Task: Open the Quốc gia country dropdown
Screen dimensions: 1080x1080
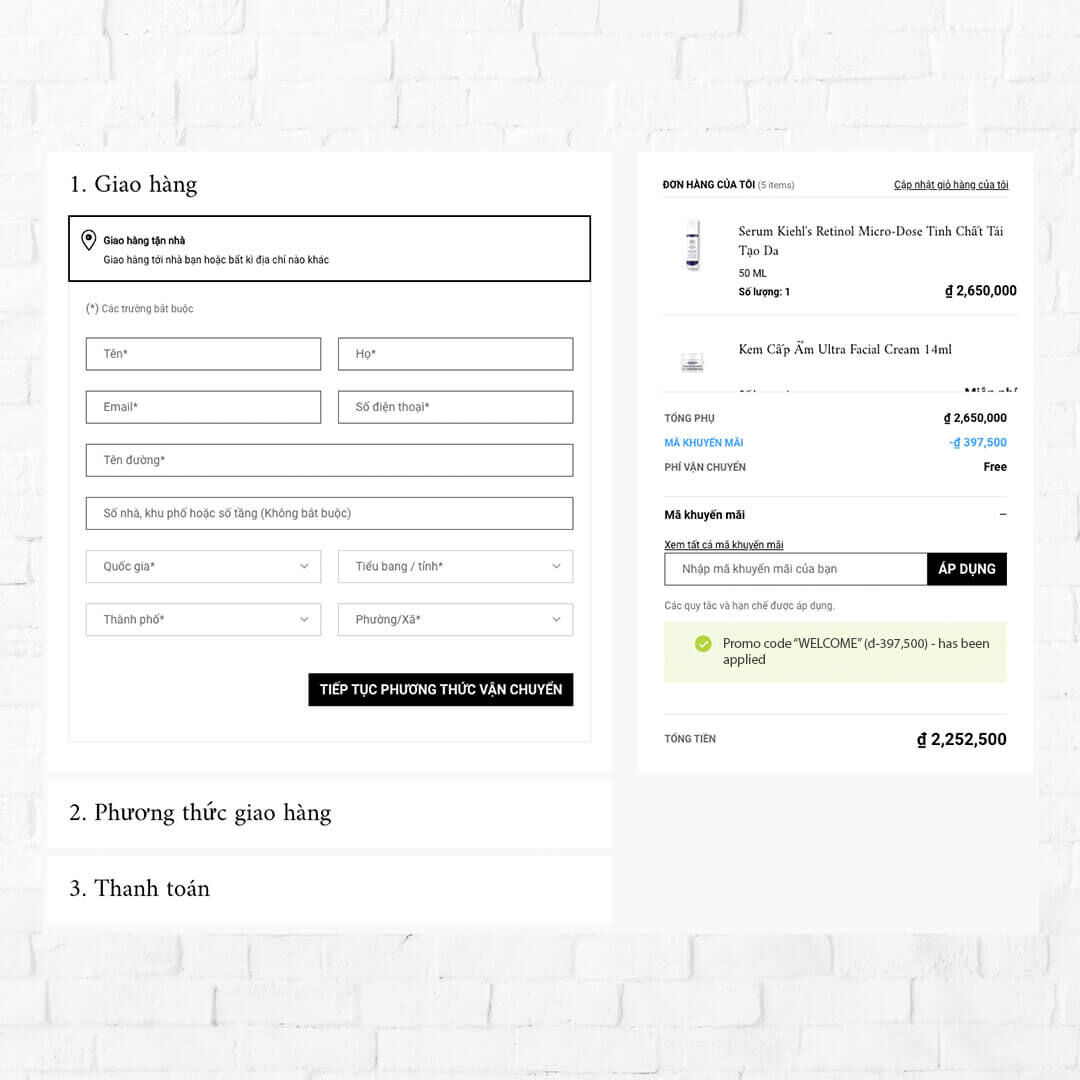Action: coord(203,566)
